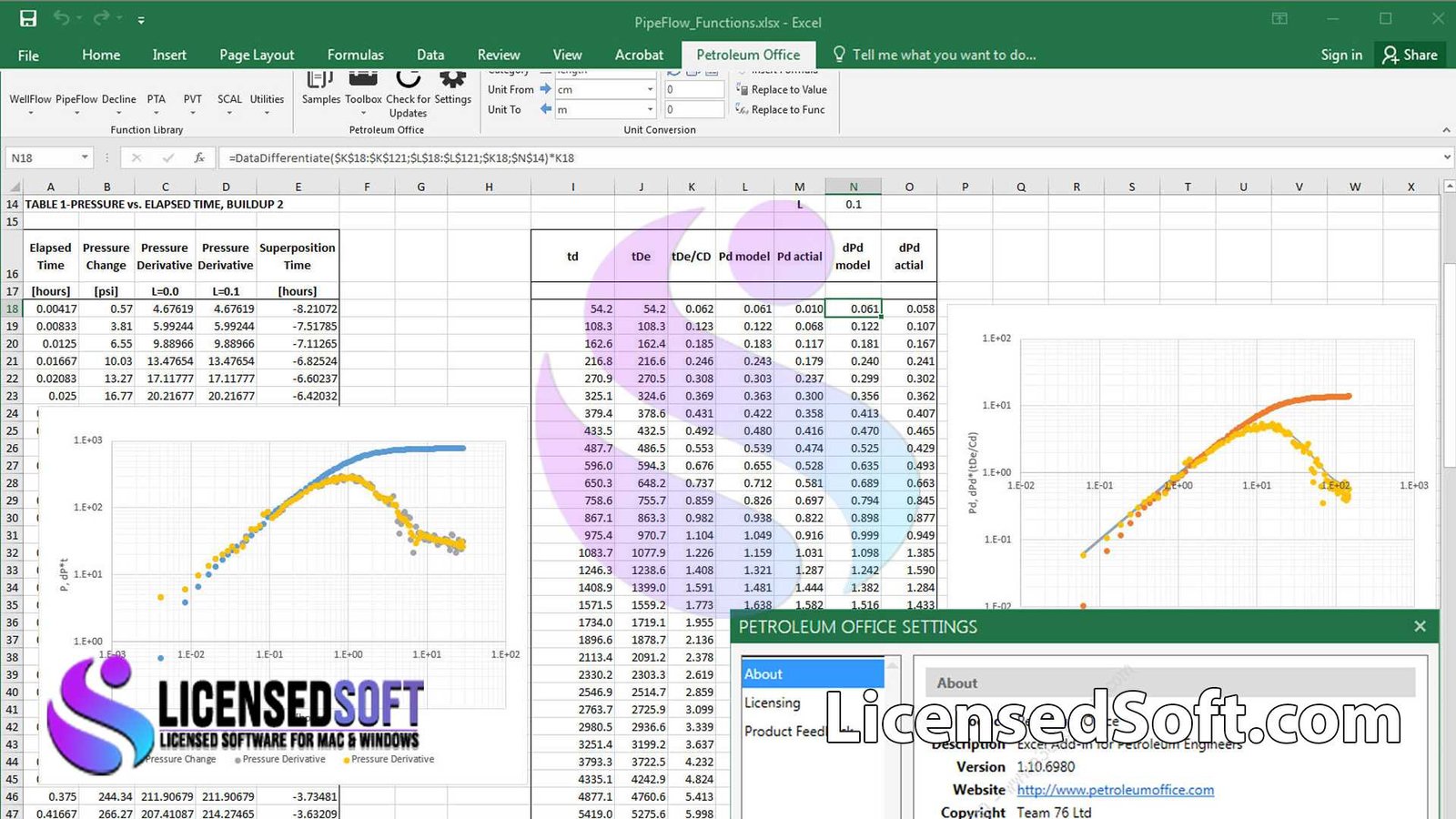Click the blue arrow next to Unit To

545,109
